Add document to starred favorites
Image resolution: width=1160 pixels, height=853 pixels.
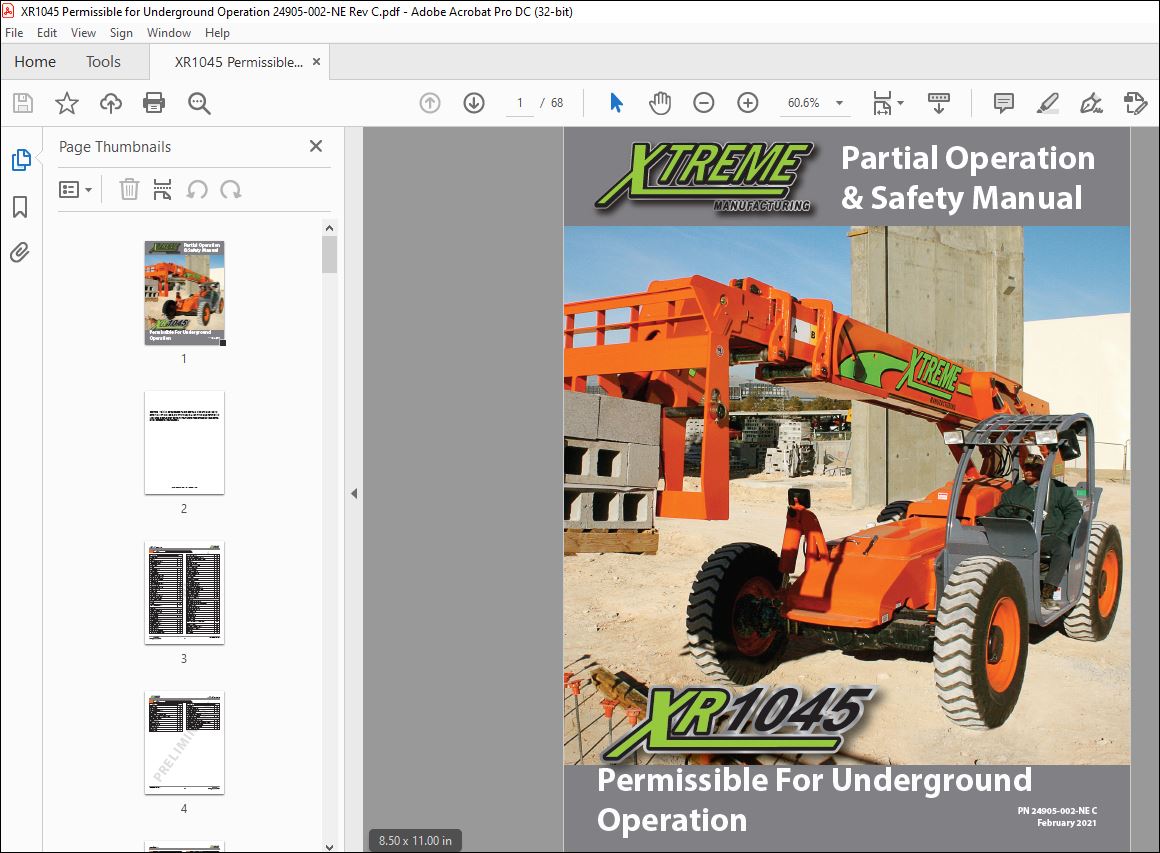coord(67,103)
